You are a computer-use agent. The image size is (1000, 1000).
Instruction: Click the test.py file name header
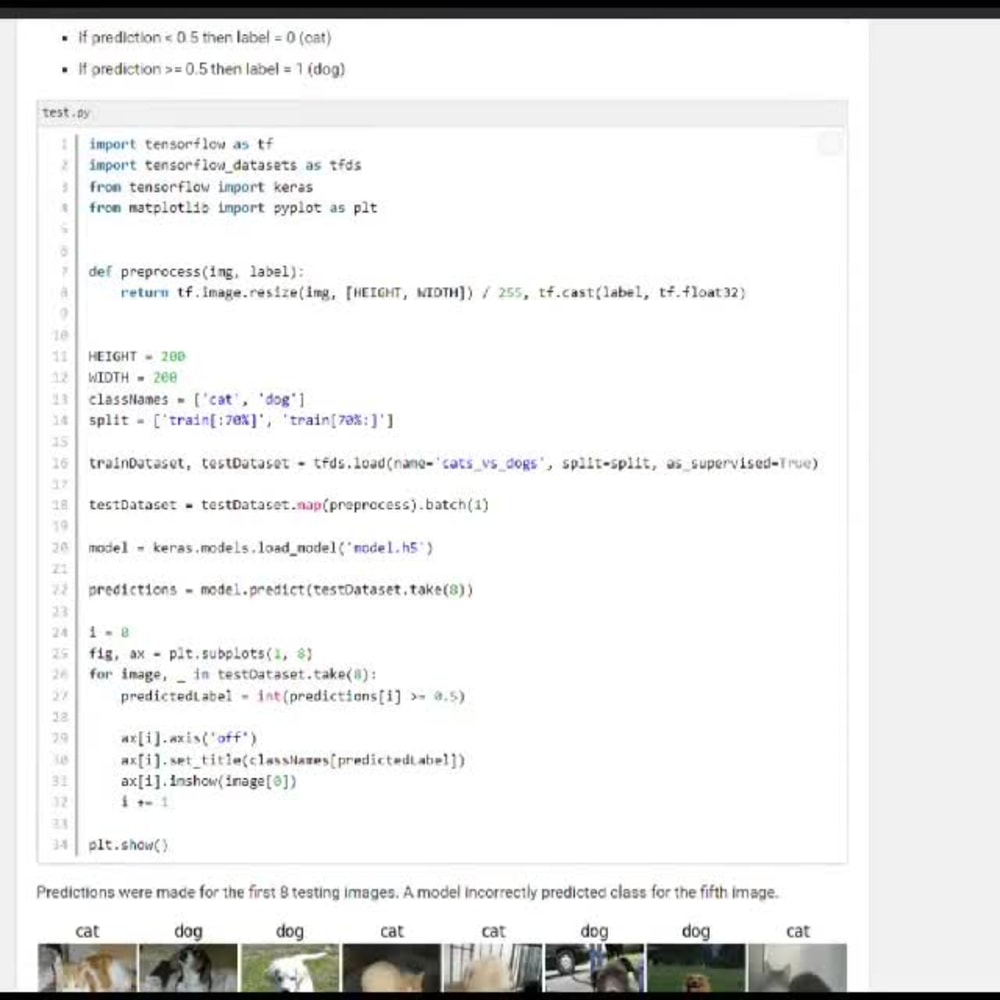click(x=66, y=113)
